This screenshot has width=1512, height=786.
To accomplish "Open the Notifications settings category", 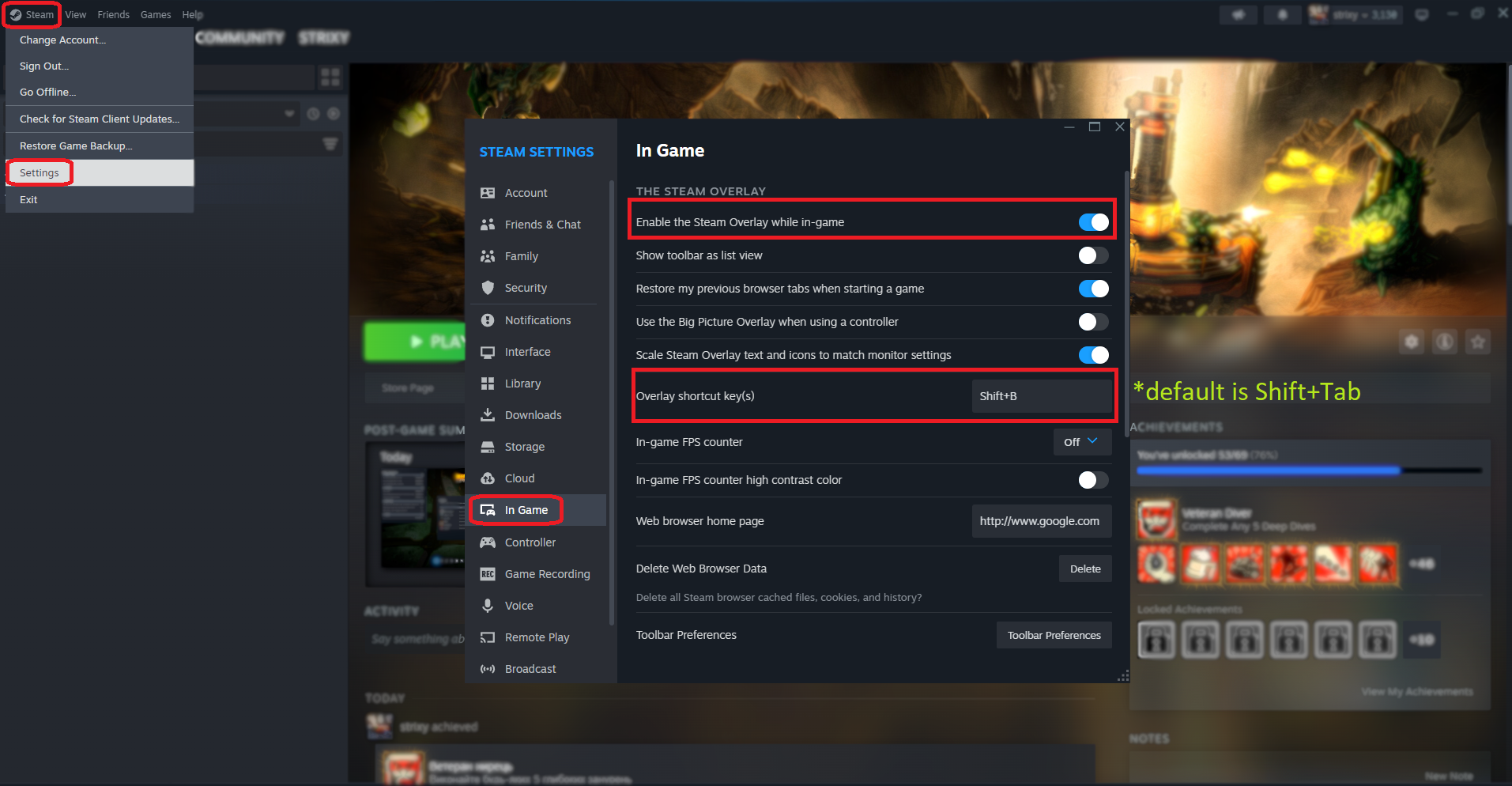I will pyautogui.click(x=537, y=320).
